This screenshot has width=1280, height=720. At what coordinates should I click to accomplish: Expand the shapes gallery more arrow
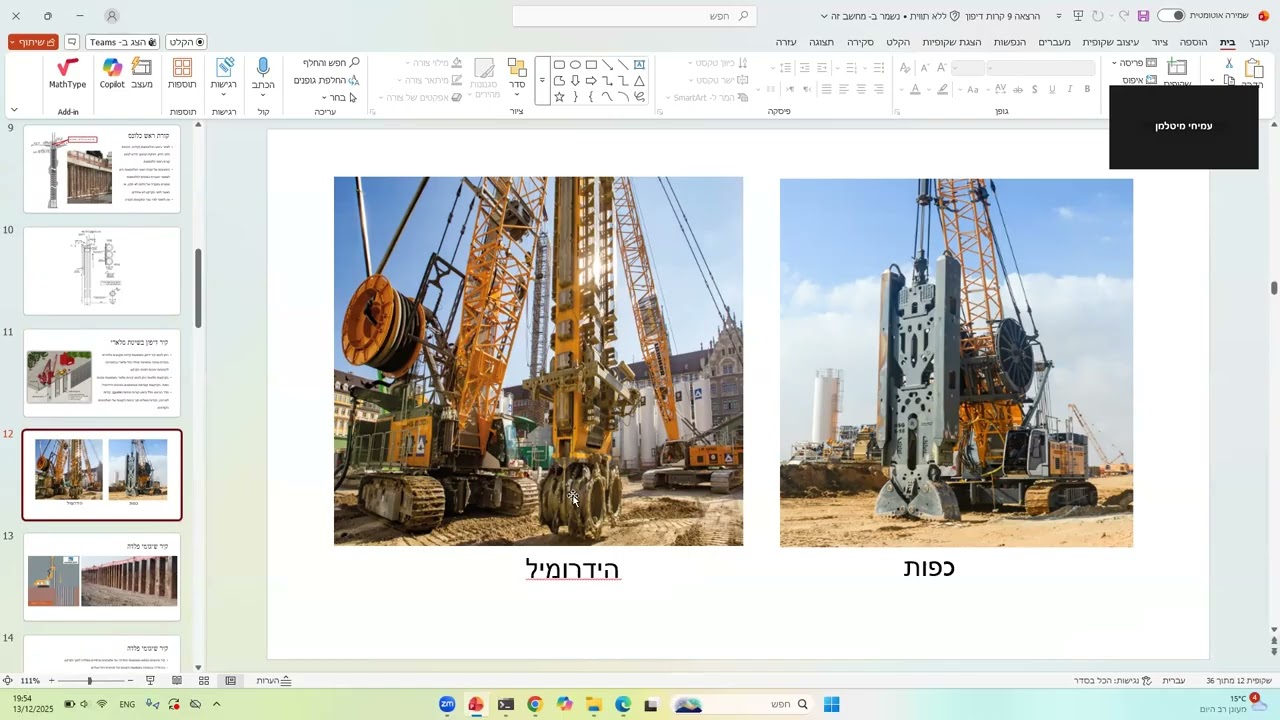point(542,80)
